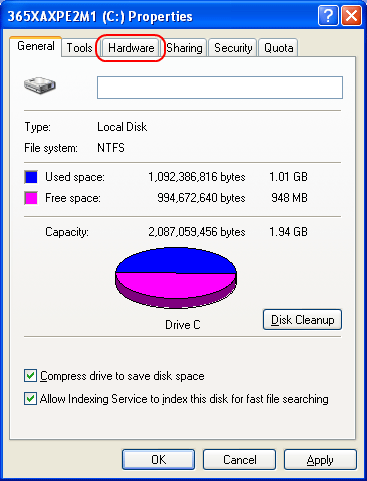Click the blue Used space swatch
The image size is (367, 481).
31,177
